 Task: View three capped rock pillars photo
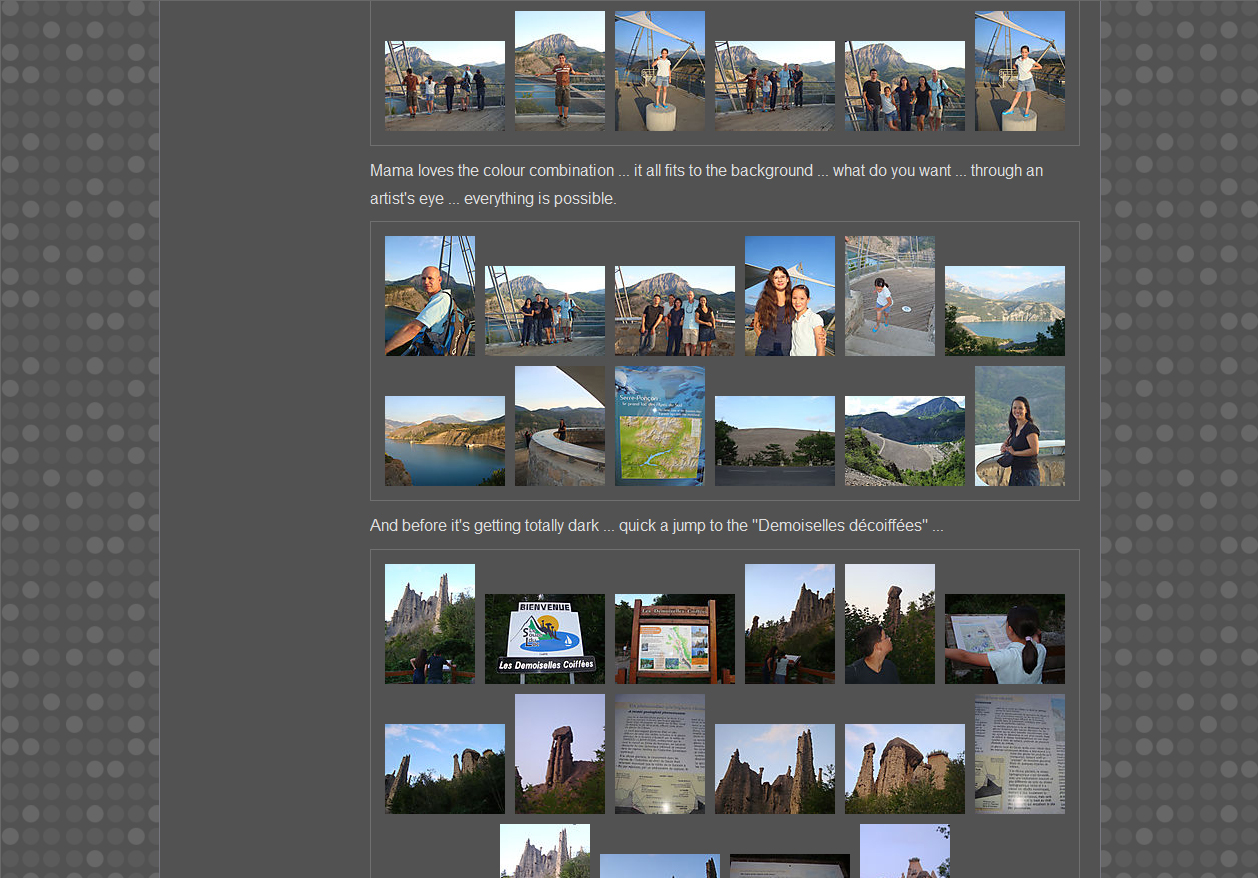(904, 769)
